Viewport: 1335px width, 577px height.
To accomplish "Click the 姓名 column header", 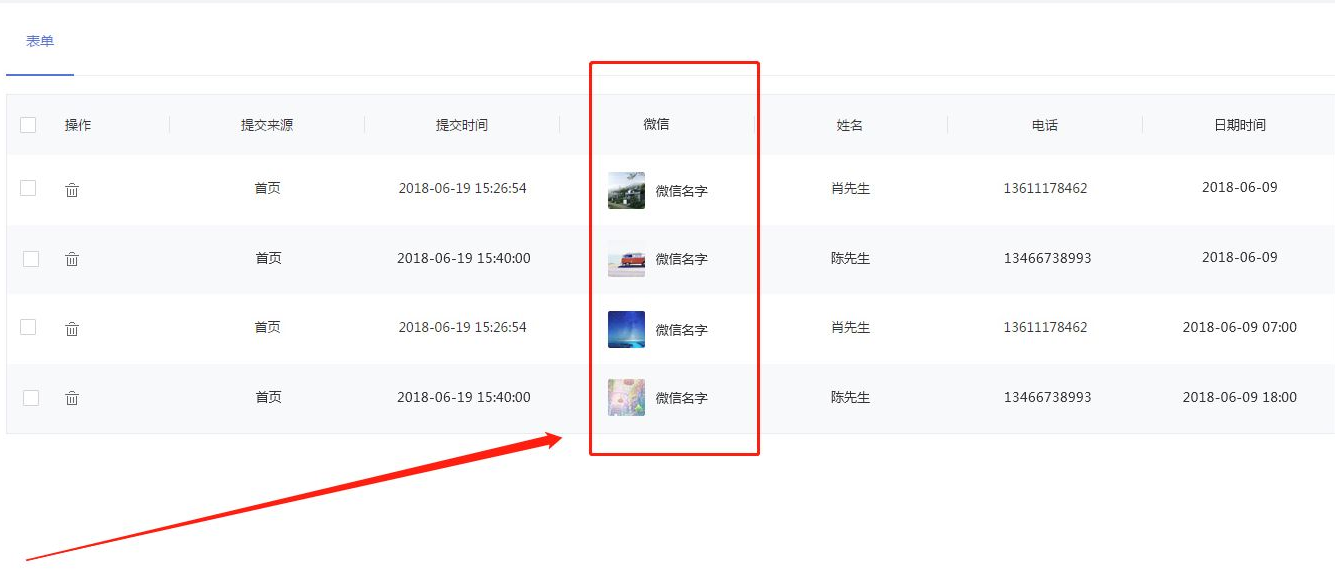I will pos(850,125).
